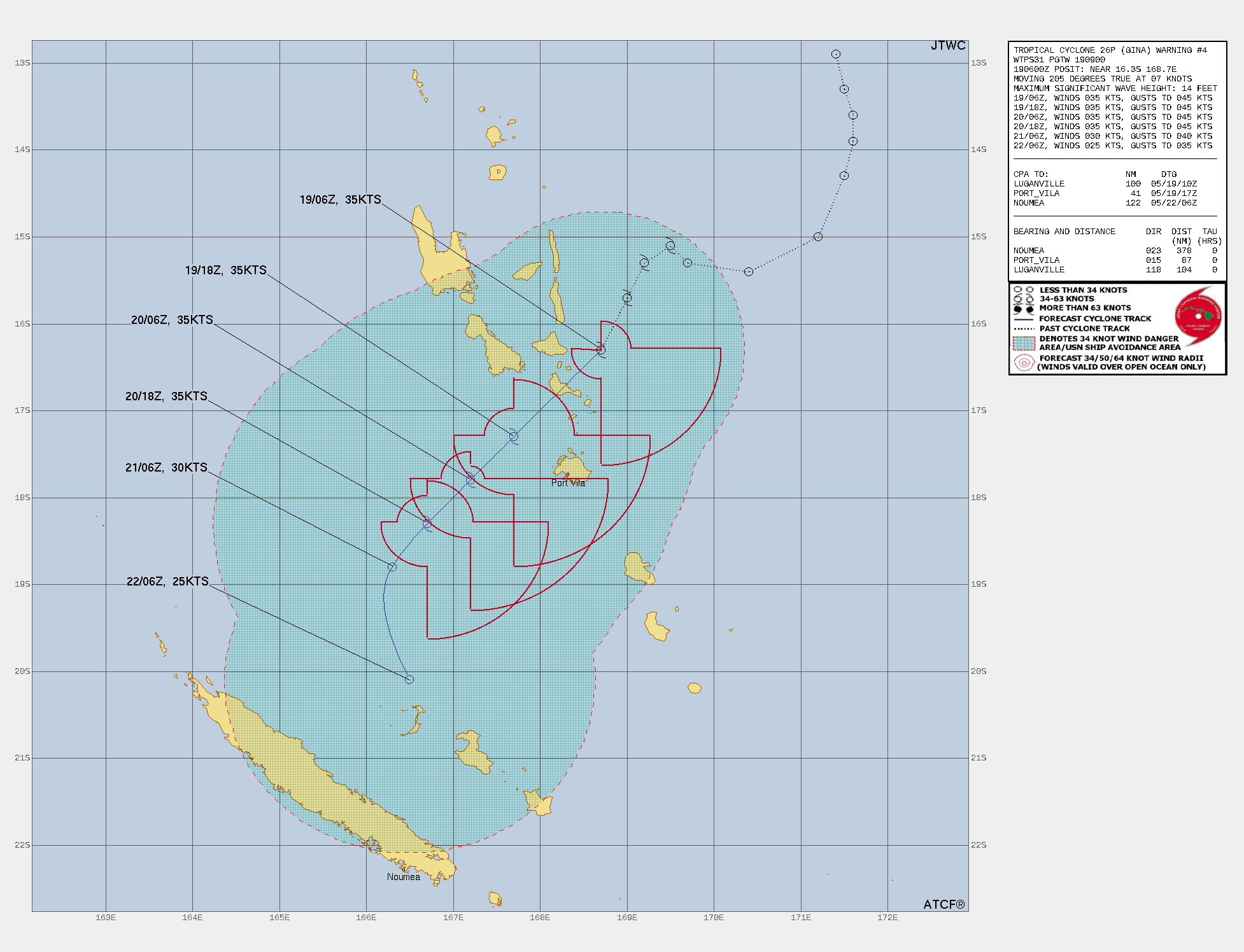The image size is (1244, 952).
Task: Click the northernmost past track position marker
Action: pos(836,54)
